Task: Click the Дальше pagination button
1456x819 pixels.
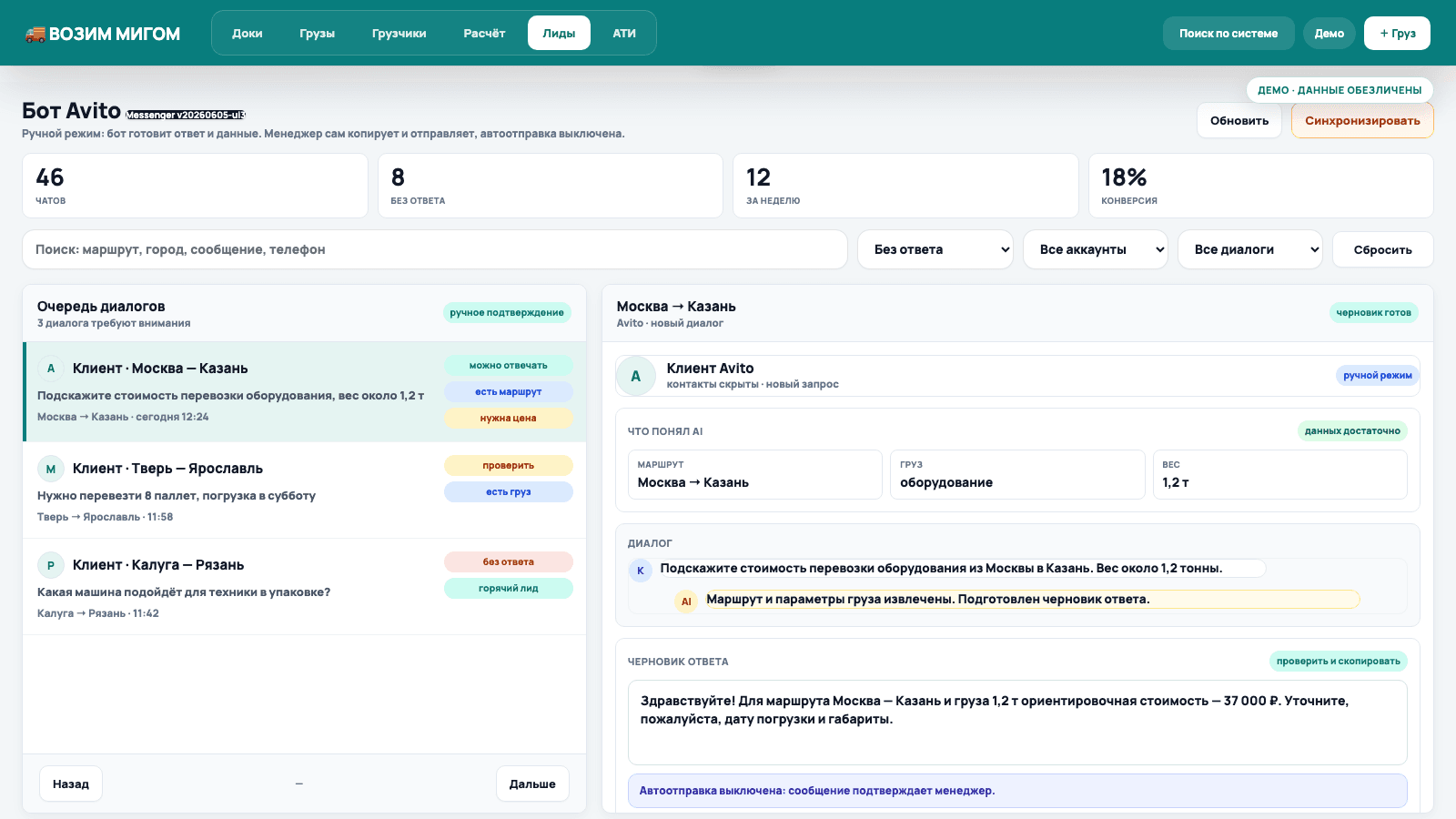Action: 532,784
